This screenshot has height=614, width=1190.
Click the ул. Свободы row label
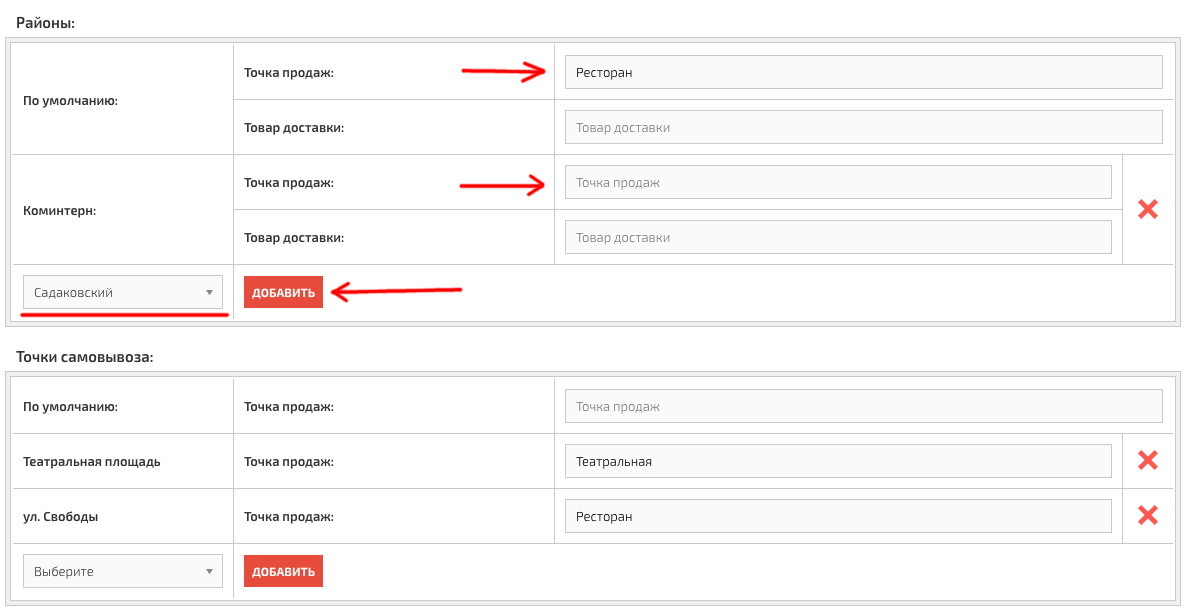60,517
